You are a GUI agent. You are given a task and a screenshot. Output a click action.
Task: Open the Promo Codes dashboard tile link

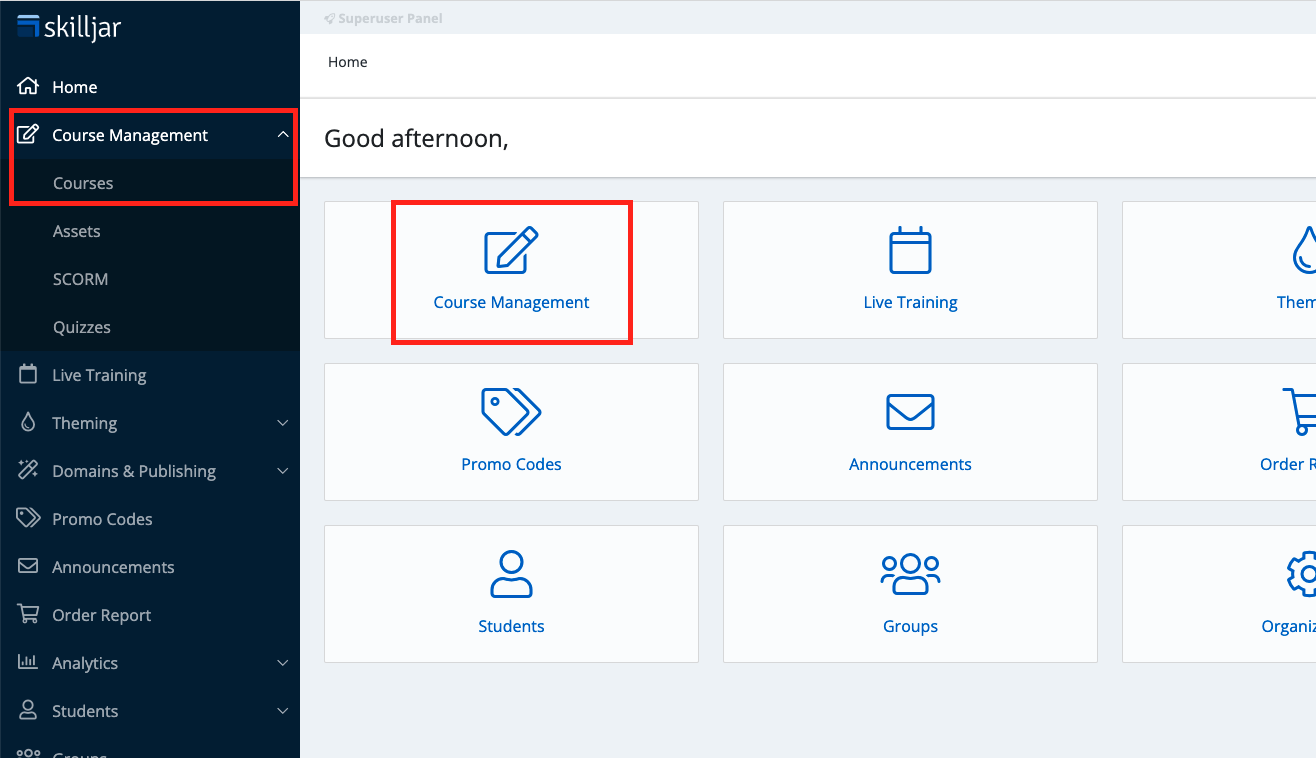[x=511, y=464]
